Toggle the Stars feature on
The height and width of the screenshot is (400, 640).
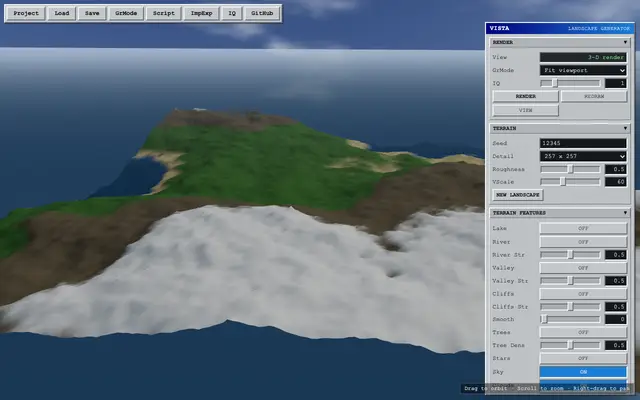tap(583, 358)
